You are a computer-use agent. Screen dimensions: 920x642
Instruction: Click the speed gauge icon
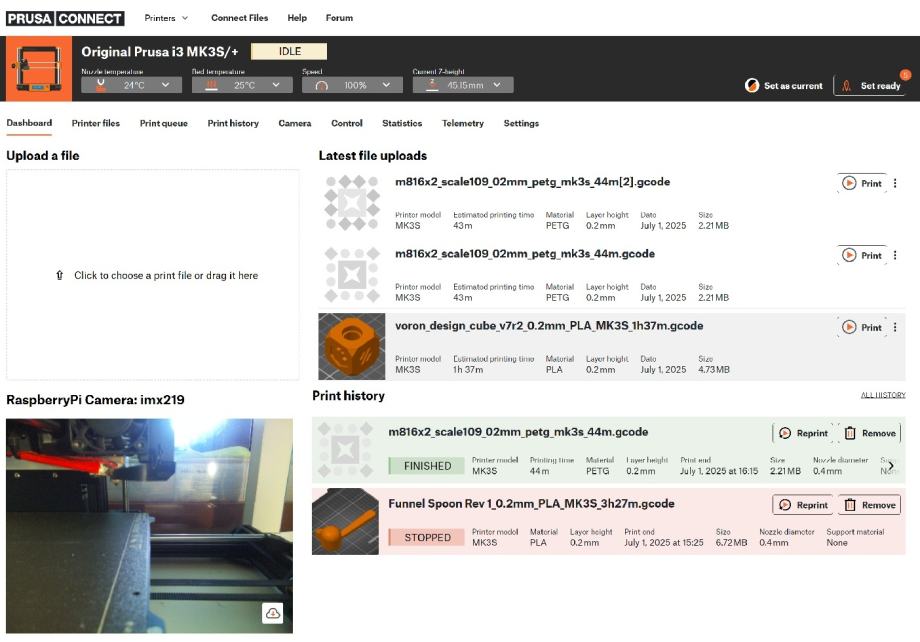click(x=322, y=86)
